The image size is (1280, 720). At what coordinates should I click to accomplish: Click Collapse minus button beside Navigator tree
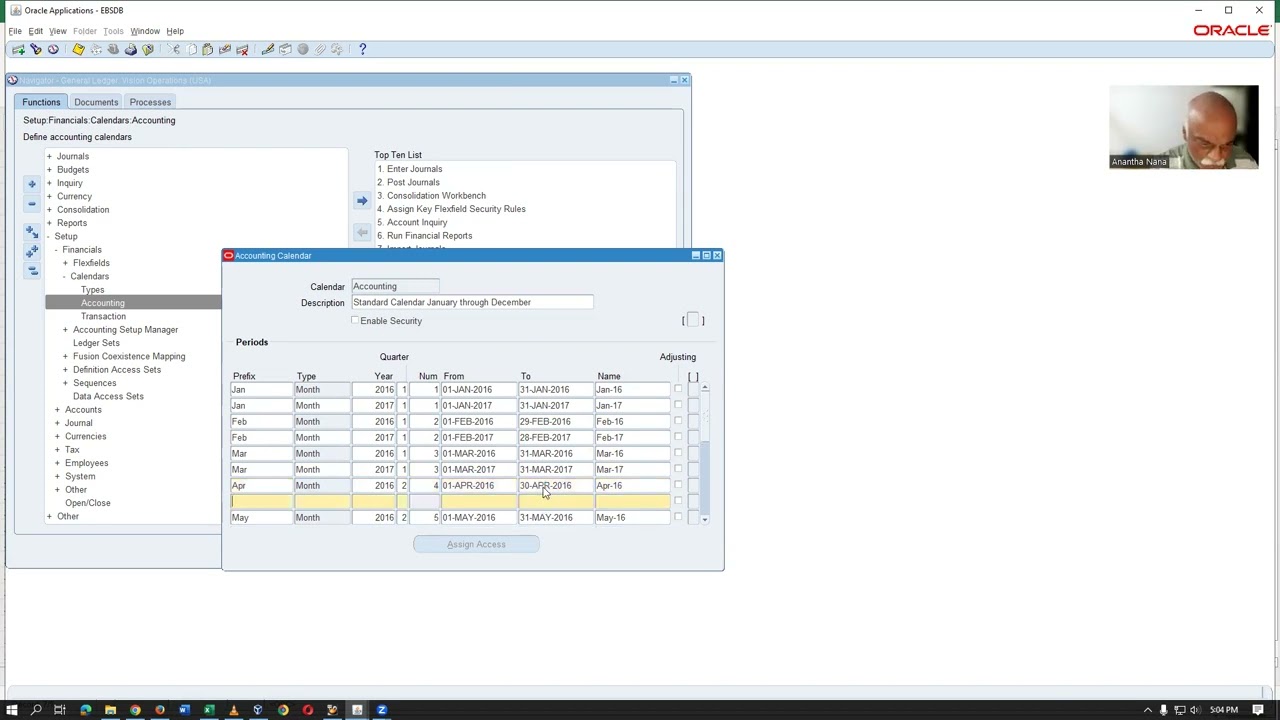tap(32, 204)
